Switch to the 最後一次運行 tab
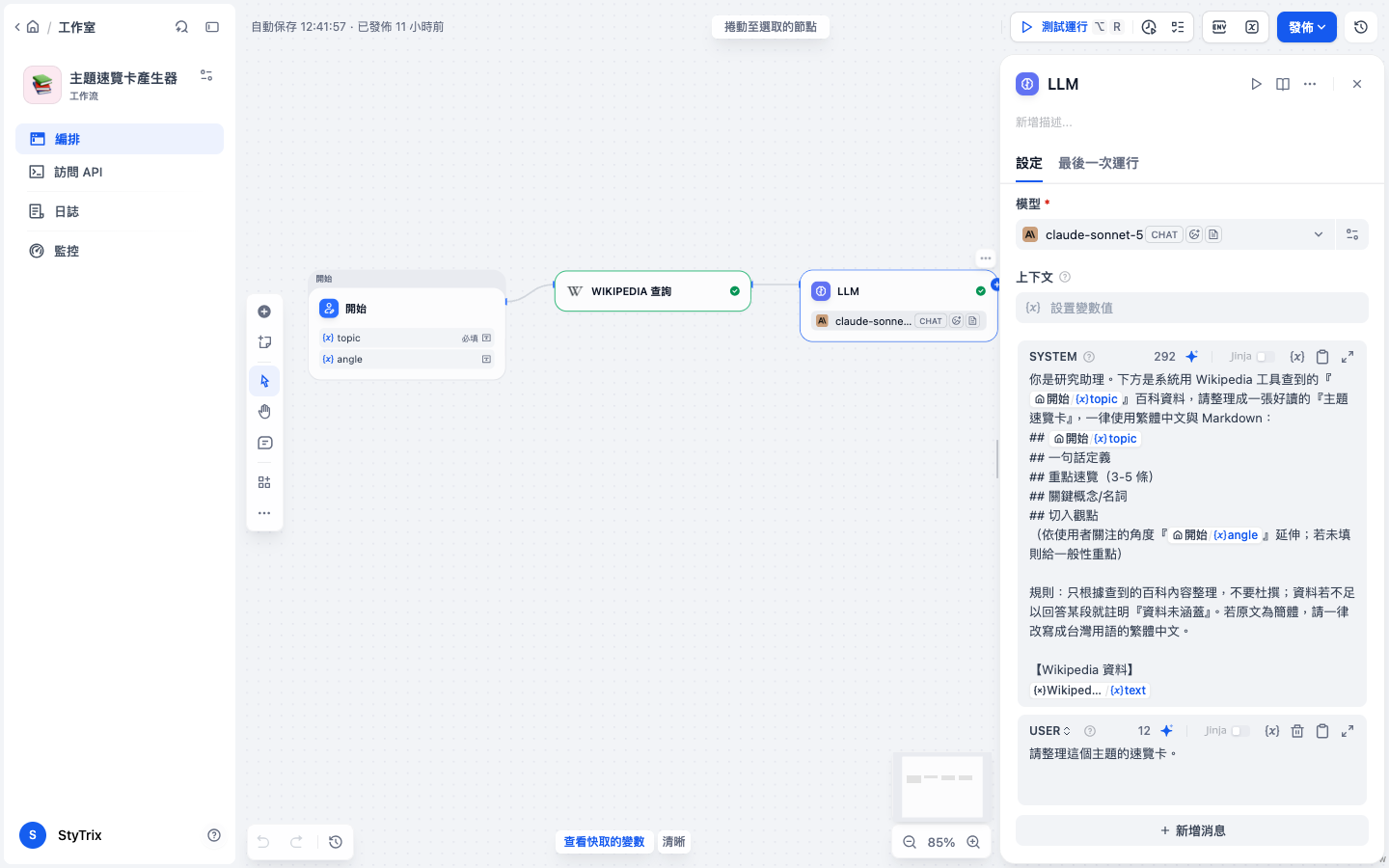The width and height of the screenshot is (1389, 868). click(x=1099, y=163)
